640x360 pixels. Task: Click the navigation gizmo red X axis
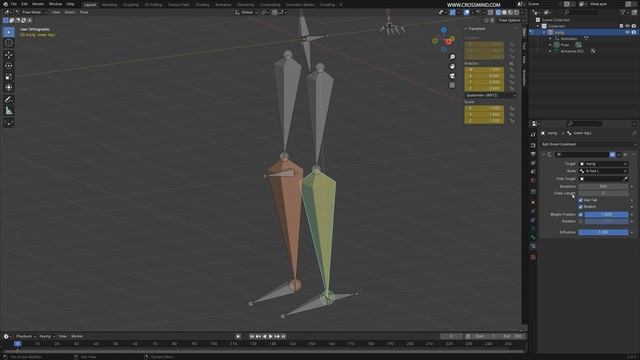pos(449,42)
